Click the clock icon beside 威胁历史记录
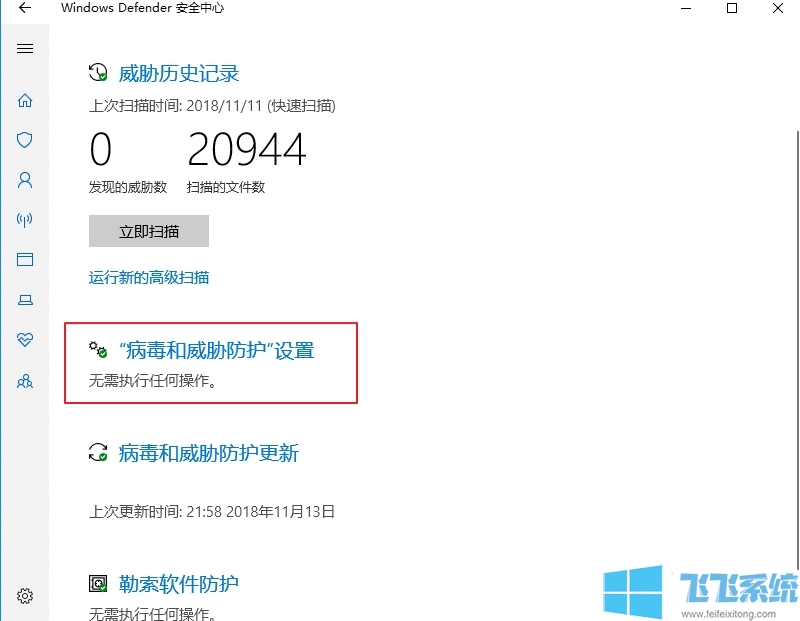 coord(98,73)
